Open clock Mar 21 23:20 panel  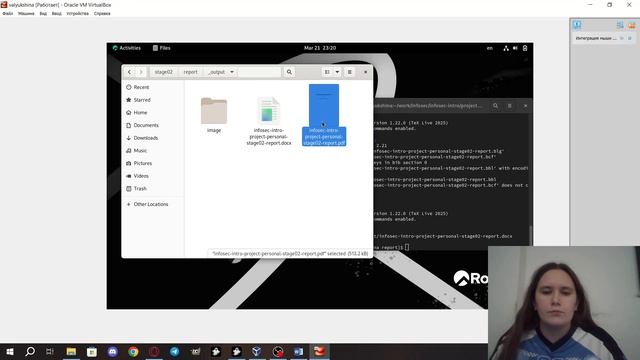(x=320, y=48)
